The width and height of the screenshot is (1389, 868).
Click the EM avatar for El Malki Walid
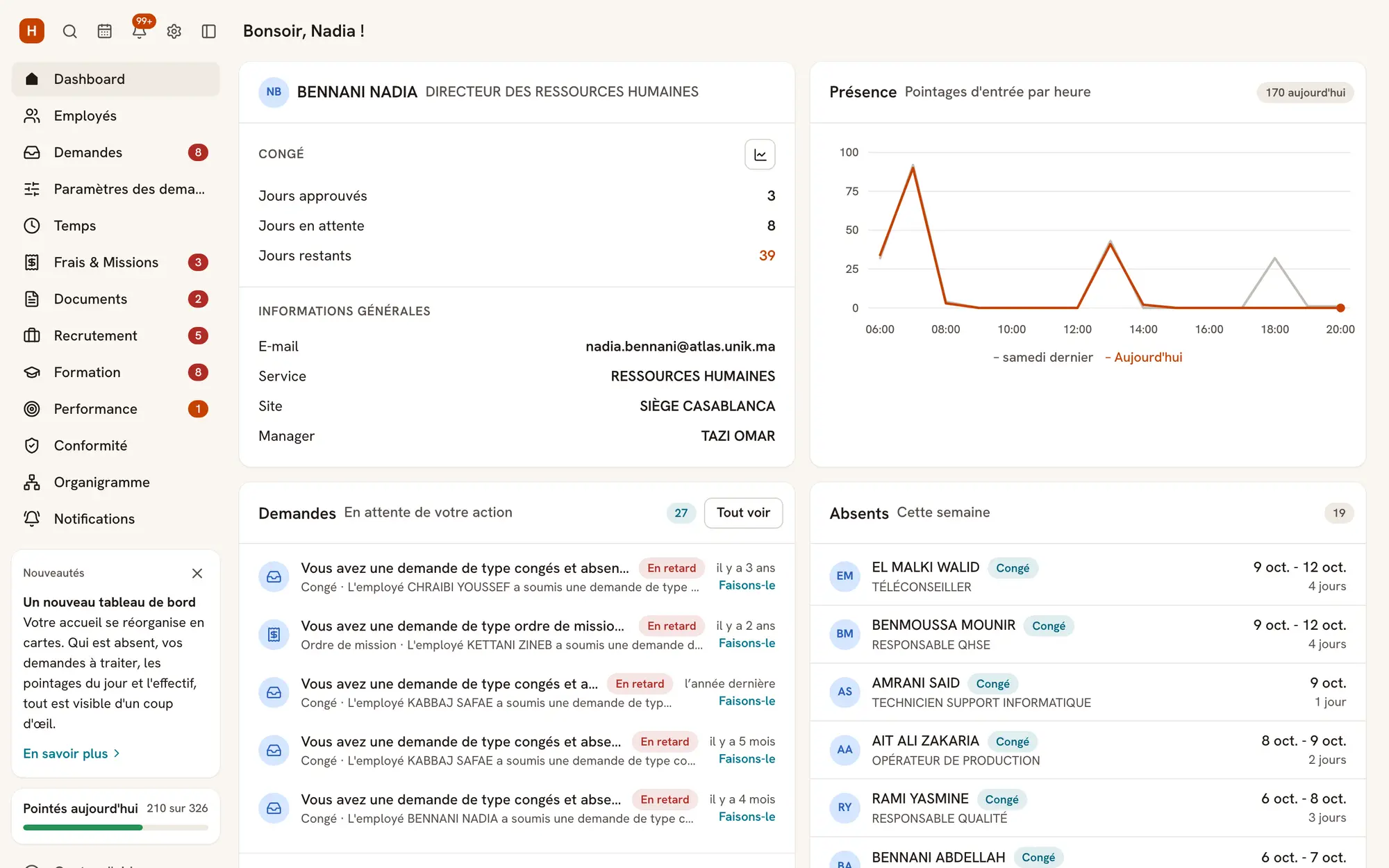(x=845, y=576)
